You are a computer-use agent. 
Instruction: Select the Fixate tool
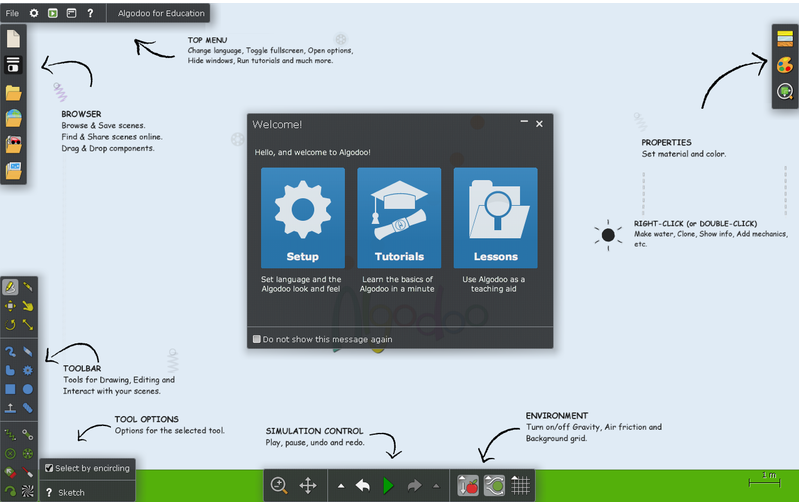10,453
